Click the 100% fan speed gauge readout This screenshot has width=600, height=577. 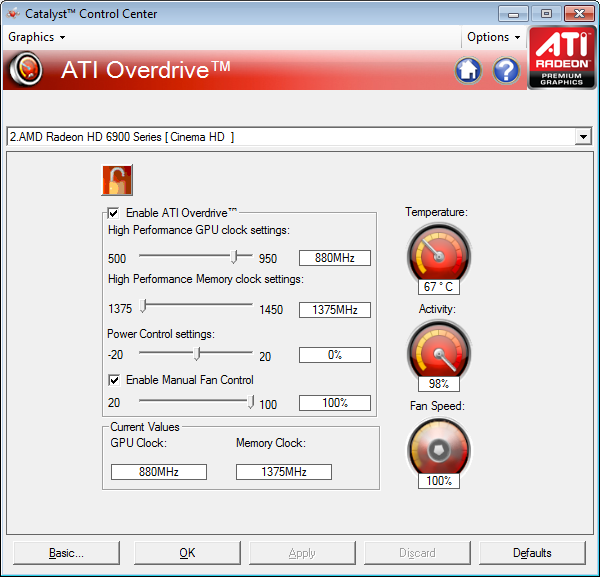[x=439, y=481]
